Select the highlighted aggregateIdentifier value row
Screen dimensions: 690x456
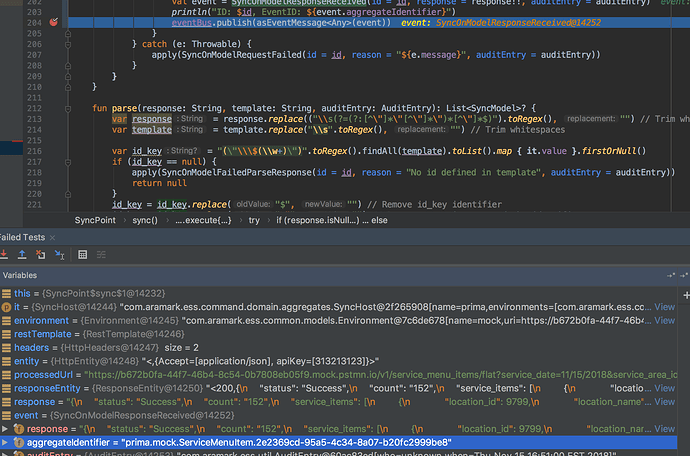338,442
